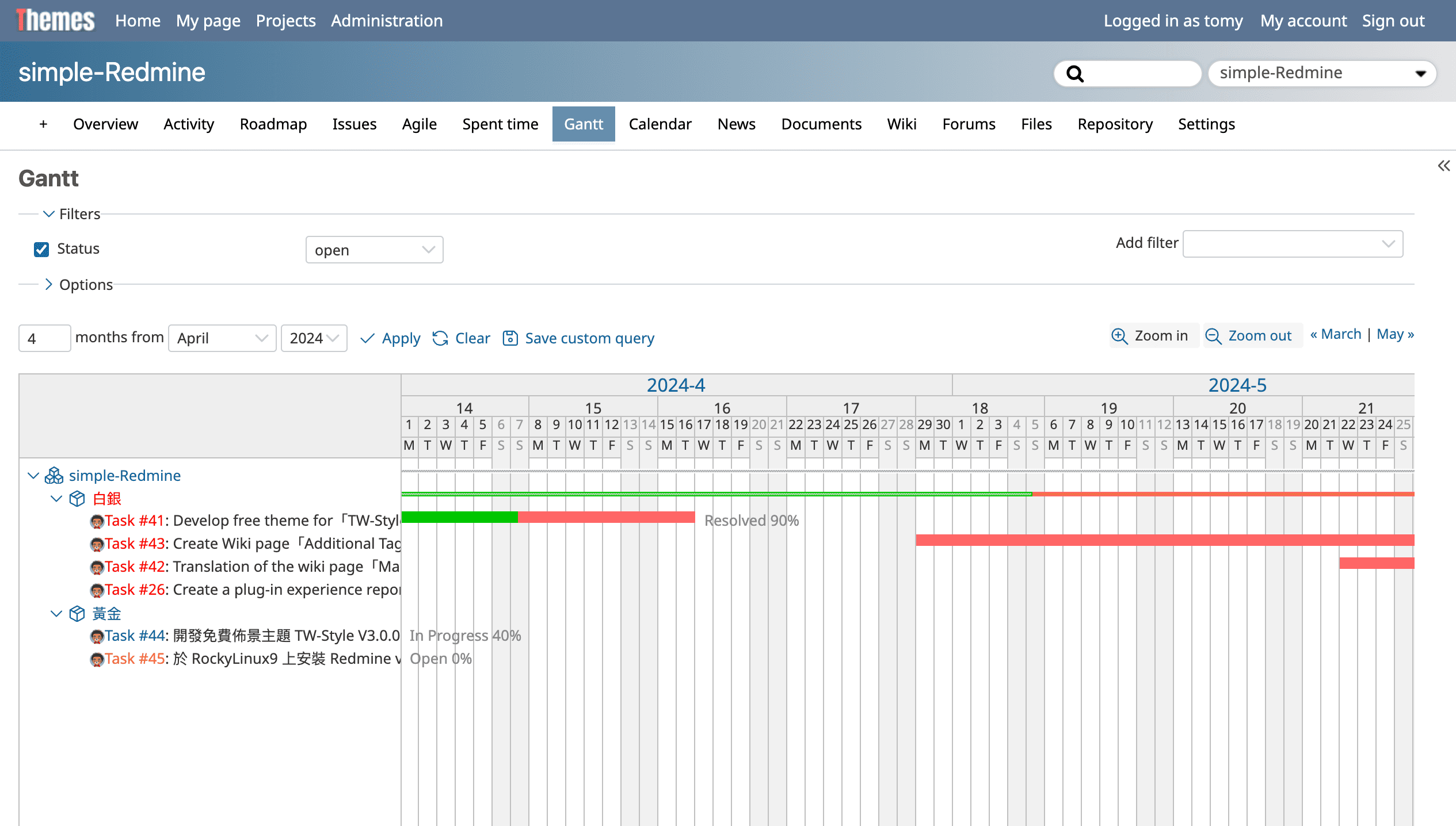Click the Zoom in magnifier icon

[x=1119, y=336]
